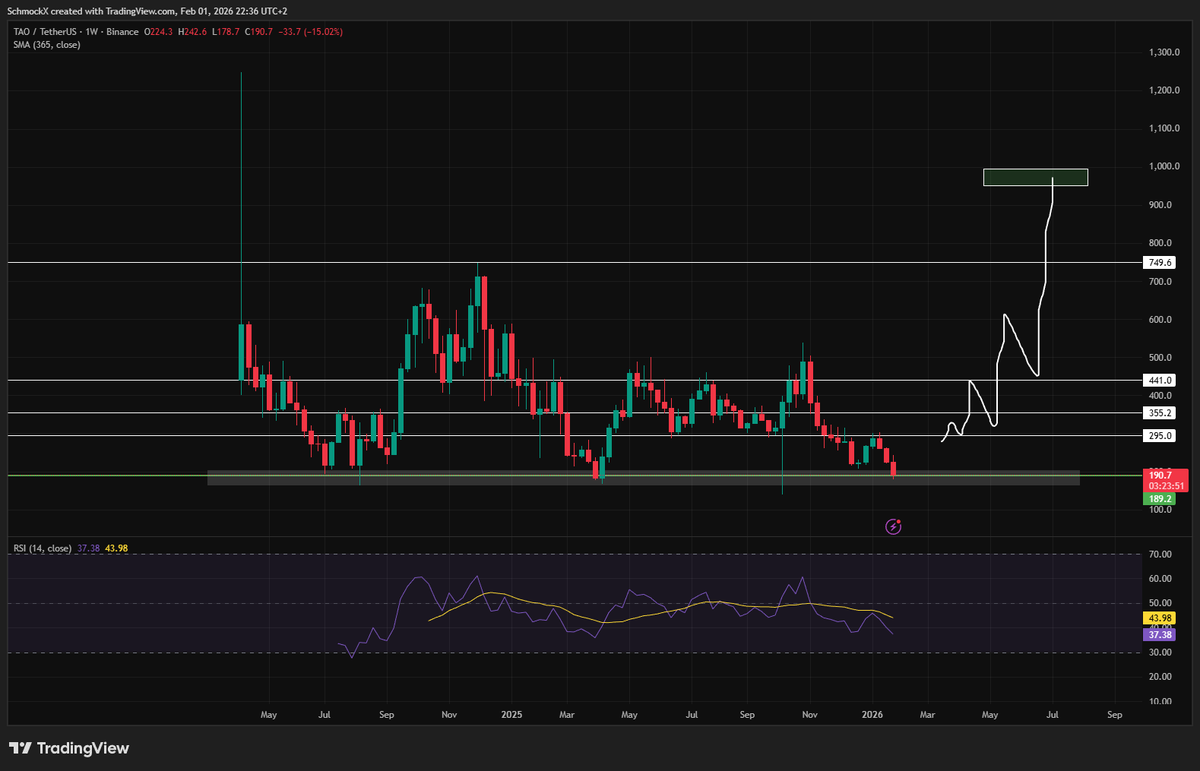Select the green target box drawing
Screen dimensions: 1200x771
click(1036, 177)
